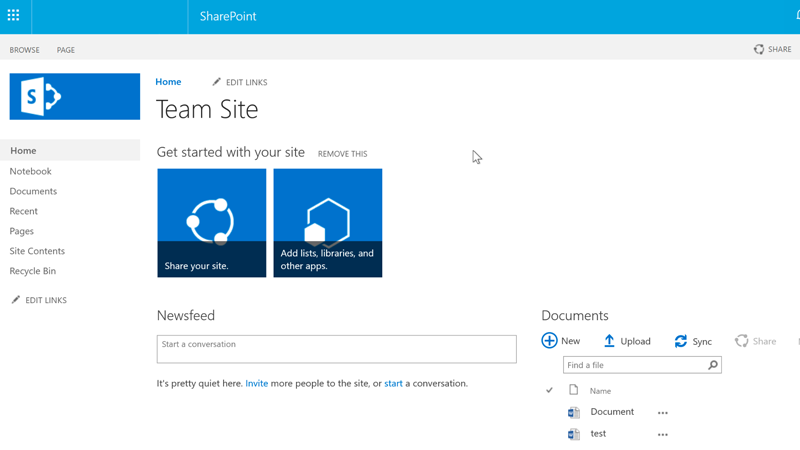Click Add lists, libraries, and other apps tile
The width and height of the screenshot is (800, 450).
point(328,223)
